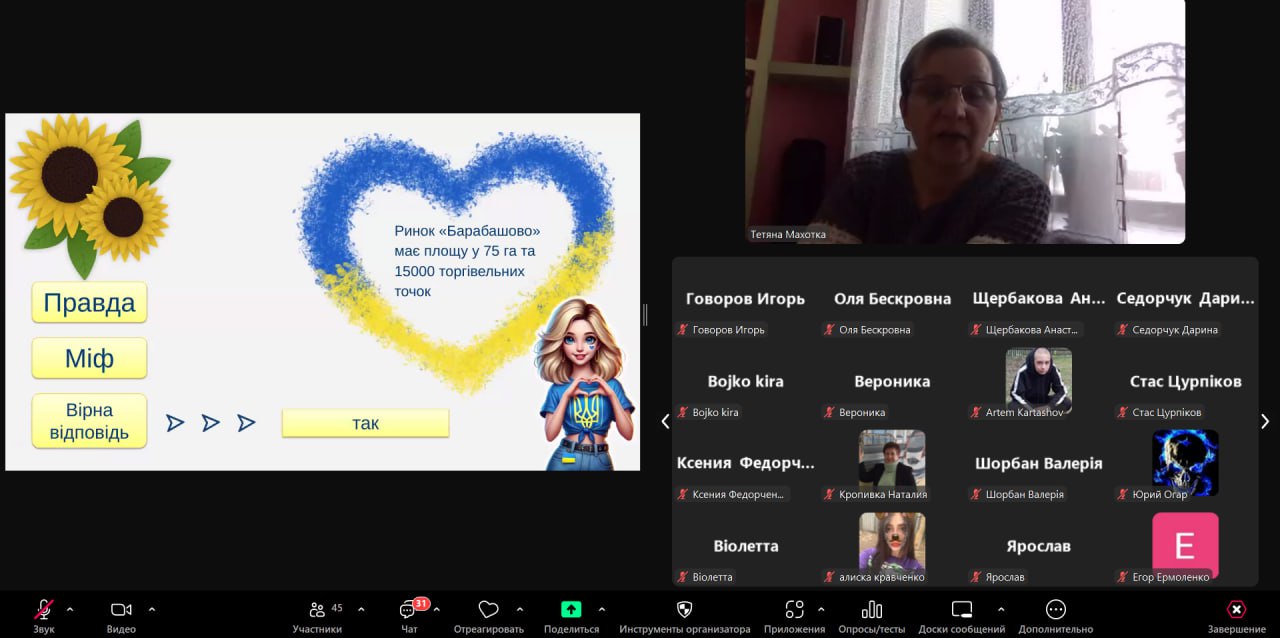Select Artem Kartashov avatar tile

[x=1039, y=381]
